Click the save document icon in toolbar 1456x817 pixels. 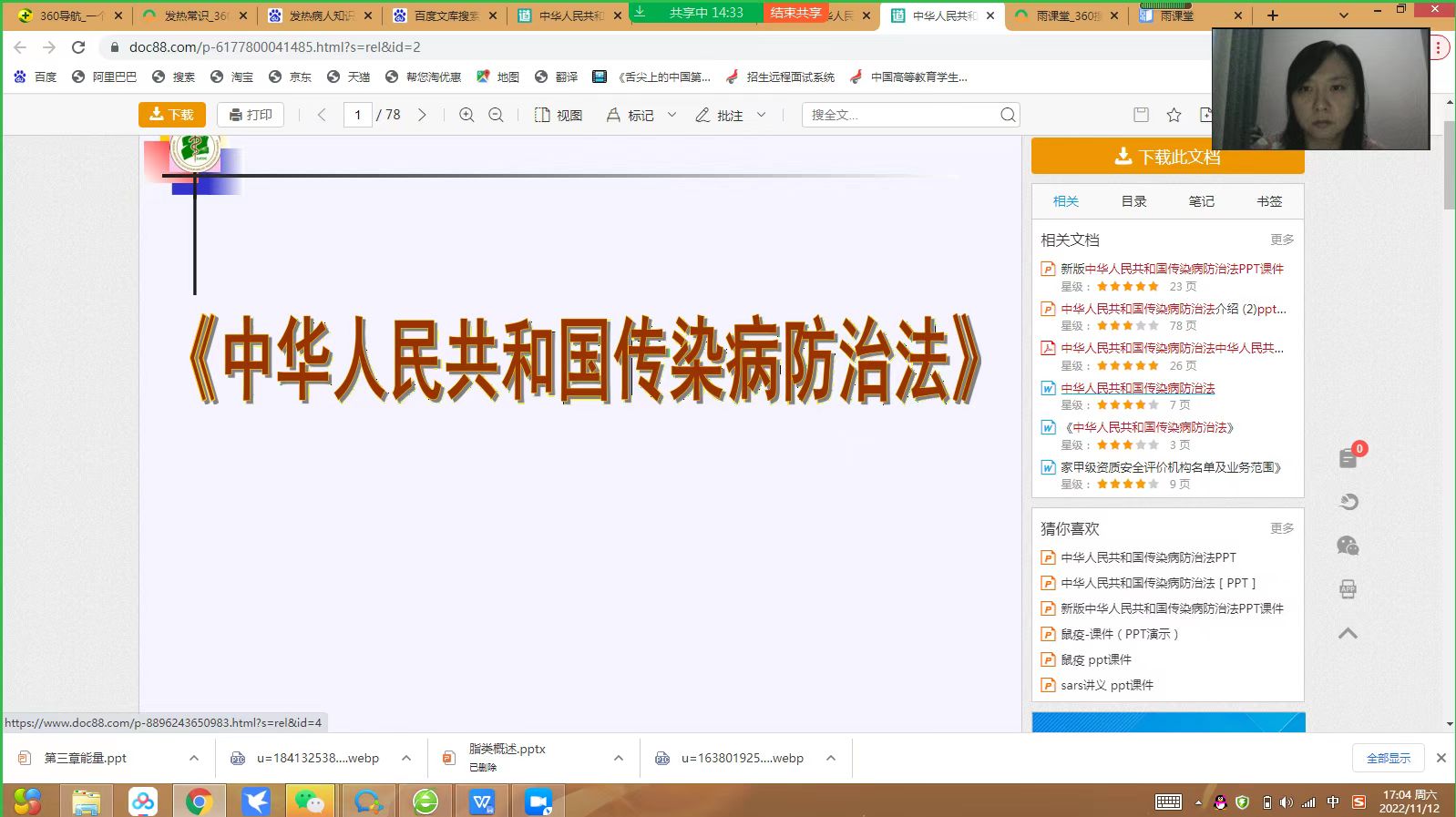(1141, 115)
